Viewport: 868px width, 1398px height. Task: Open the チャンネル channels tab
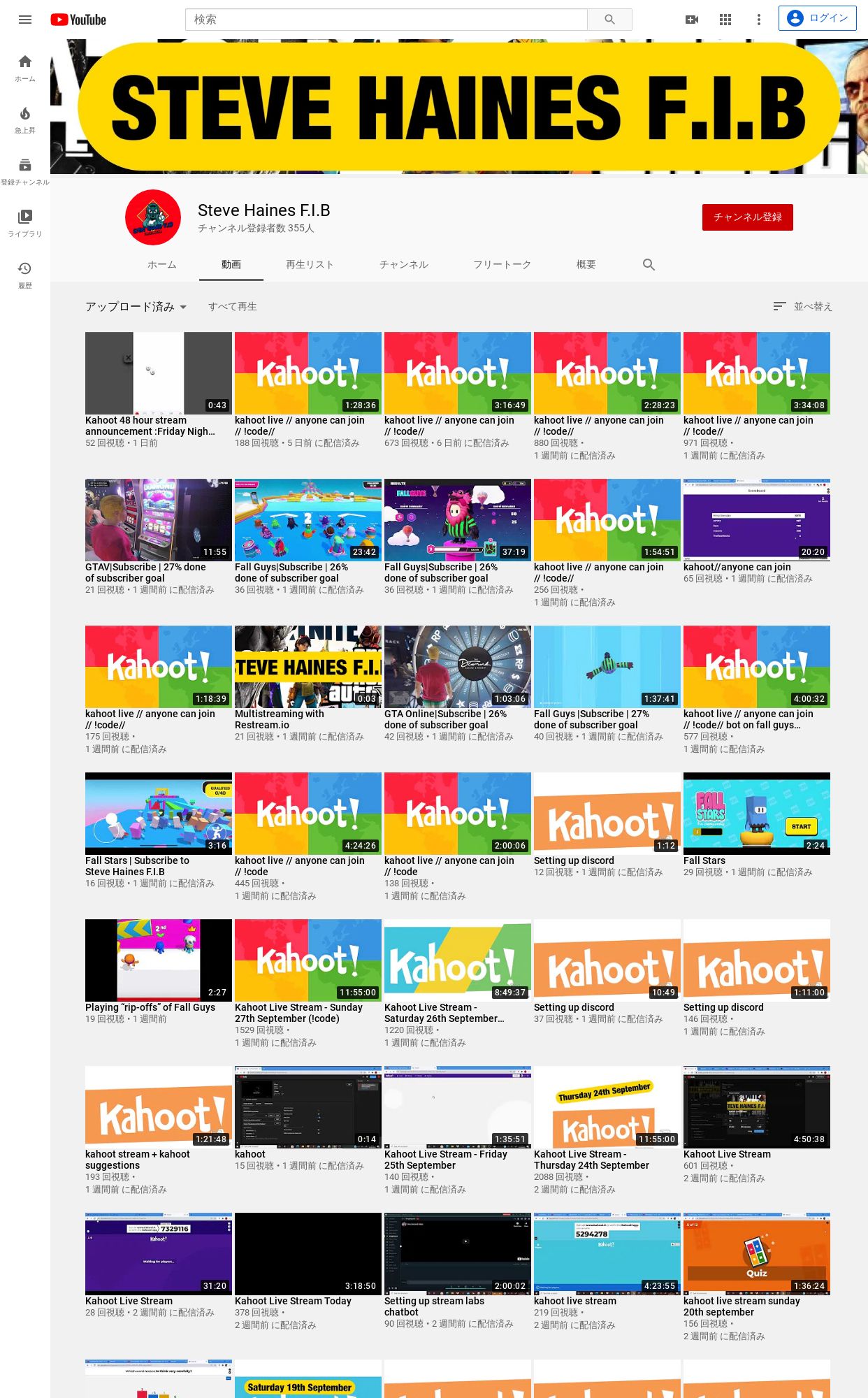pos(404,264)
